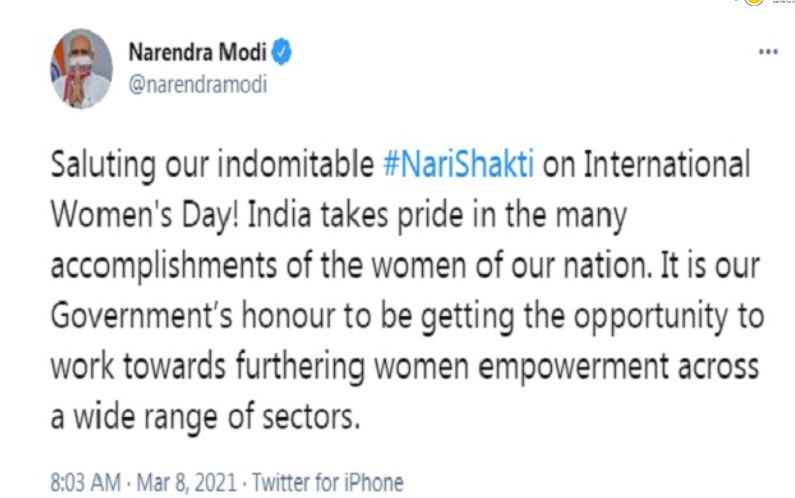Click the 8:03 AM timestamp
This screenshot has width=795, height=498.
(x=86, y=482)
